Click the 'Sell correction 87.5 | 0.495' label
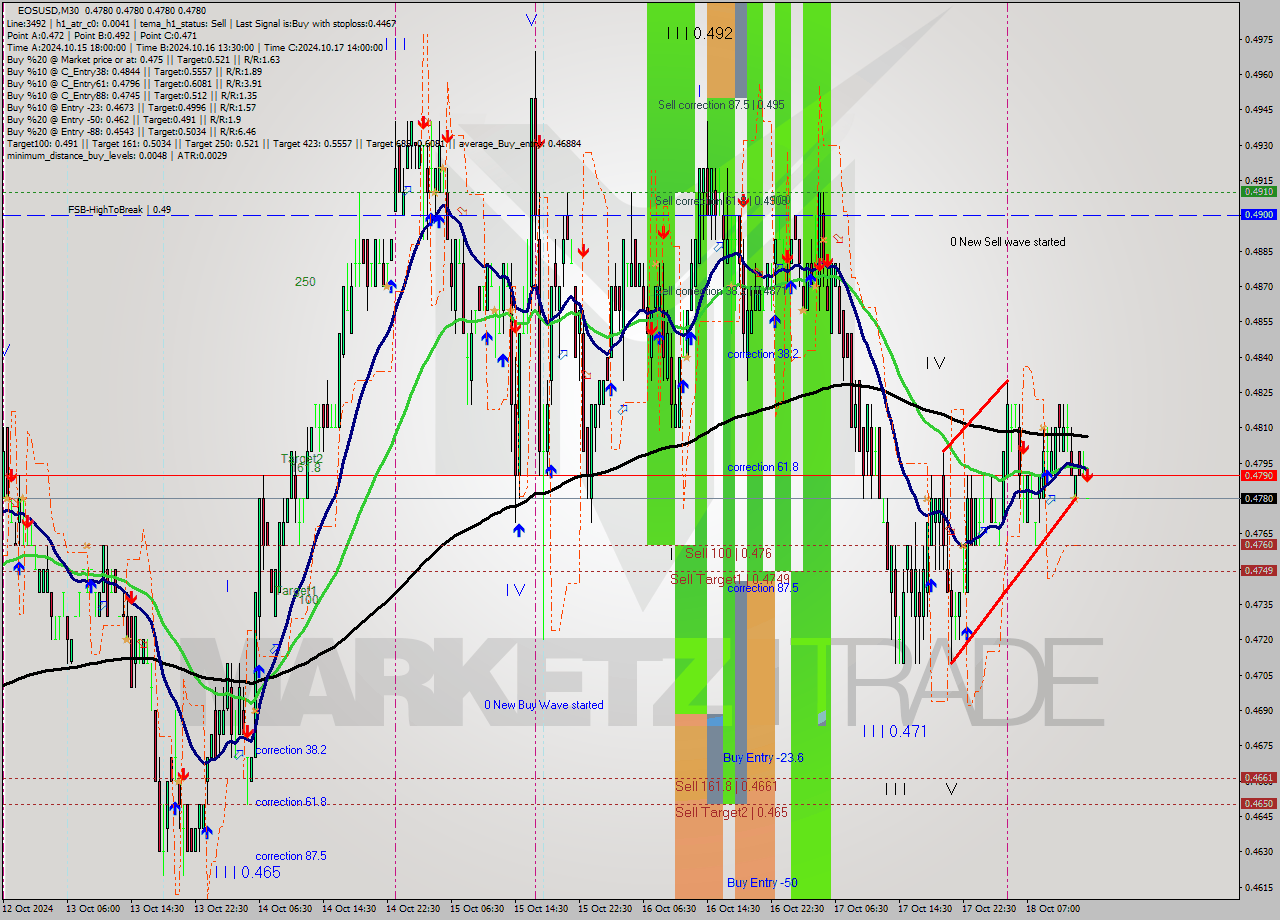 721,104
